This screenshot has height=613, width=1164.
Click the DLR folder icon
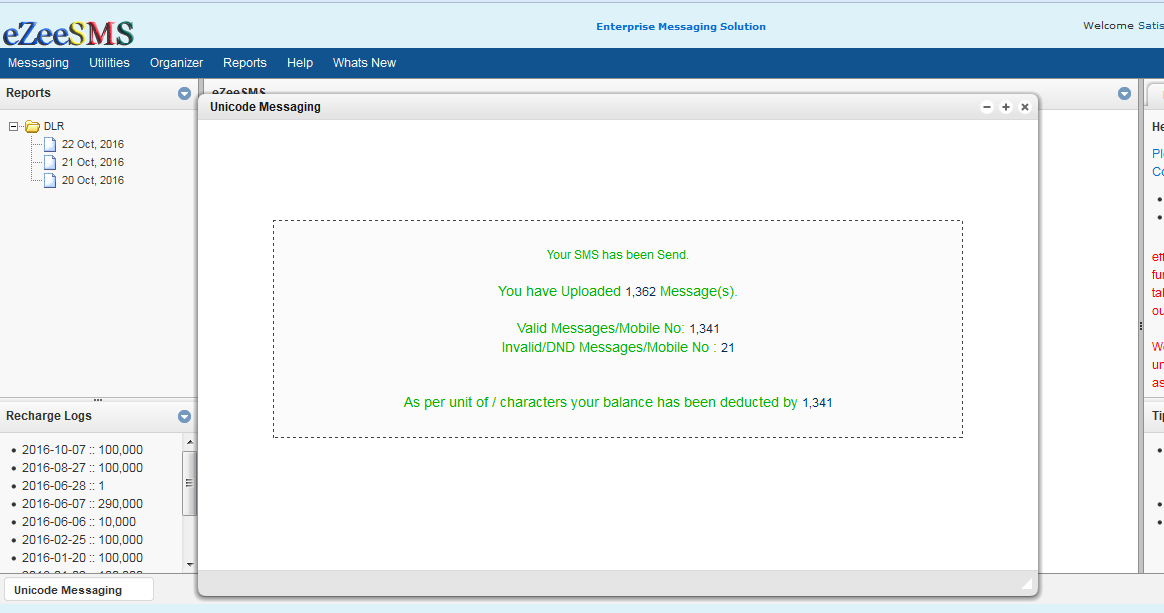(32, 127)
